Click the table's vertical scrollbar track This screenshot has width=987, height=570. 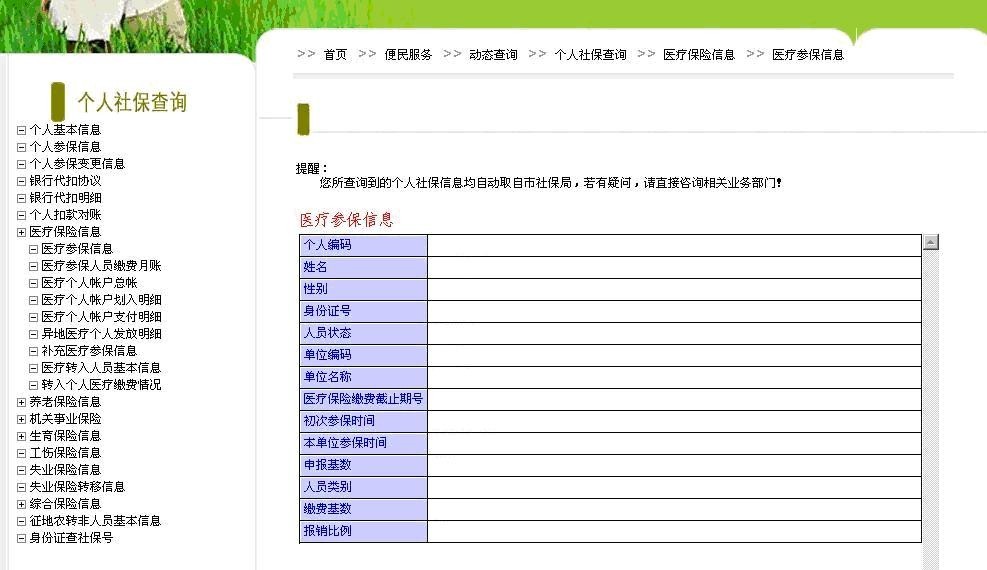click(931, 409)
